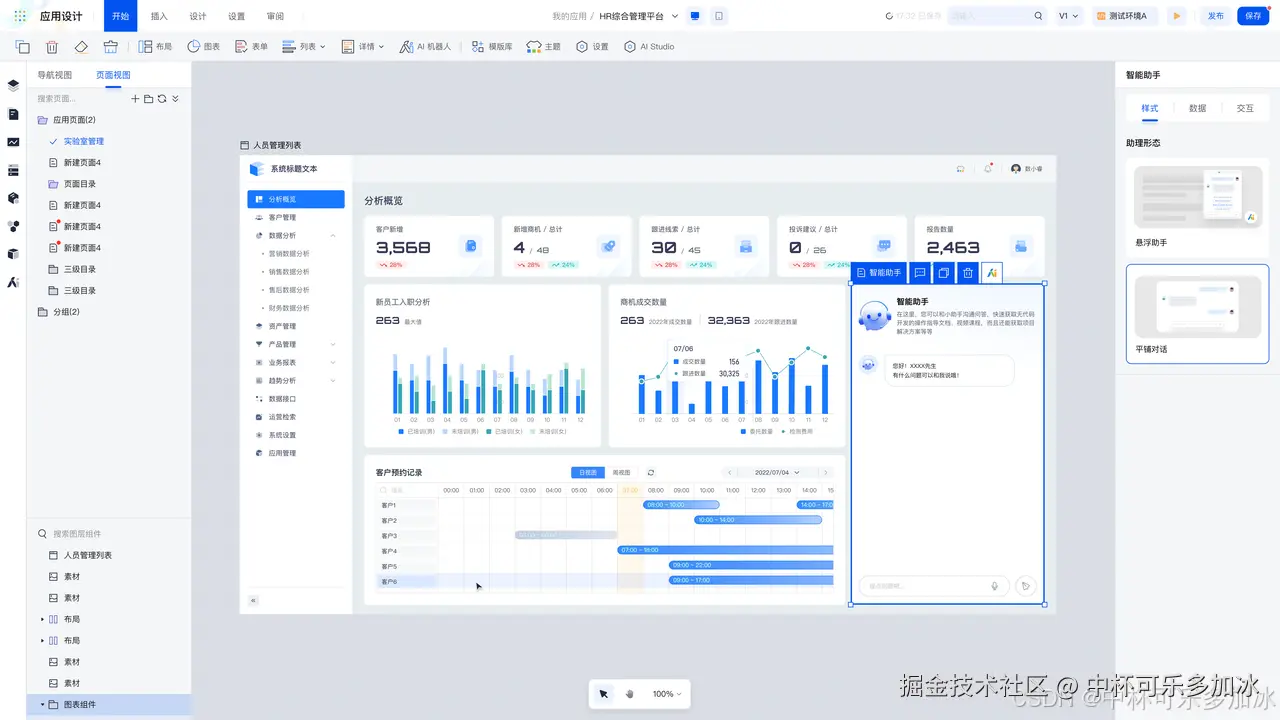Select the 测试环境A environment button
This screenshot has width=1280, height=720.
pyautogui.click(x=1125, y=16)
